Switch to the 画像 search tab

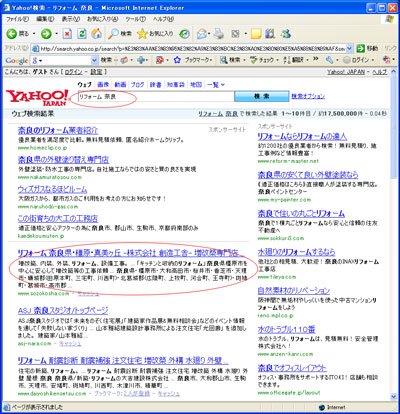tap(103, 85)
